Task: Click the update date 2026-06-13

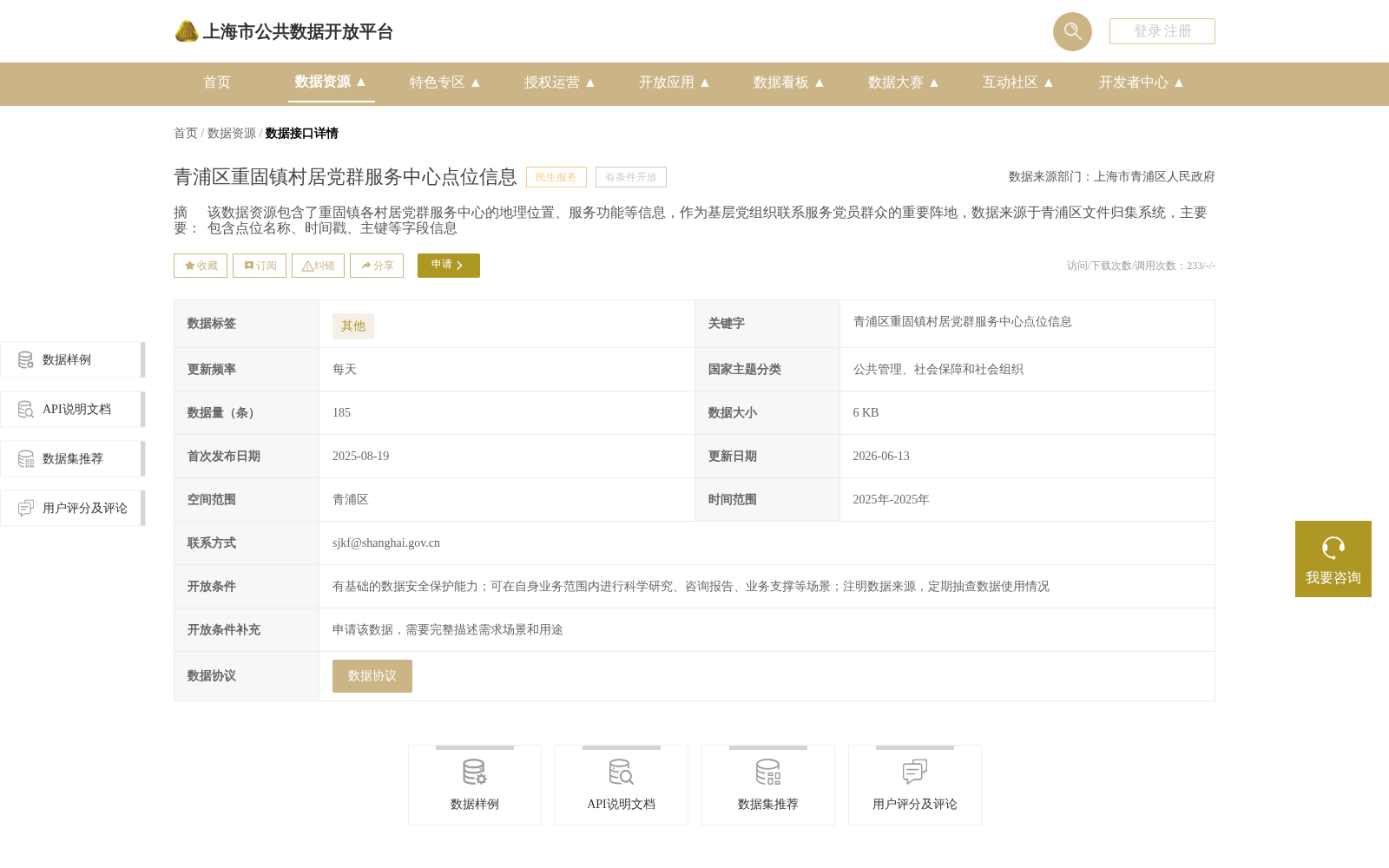Action: pyautogui.click(x=881, y=457)
